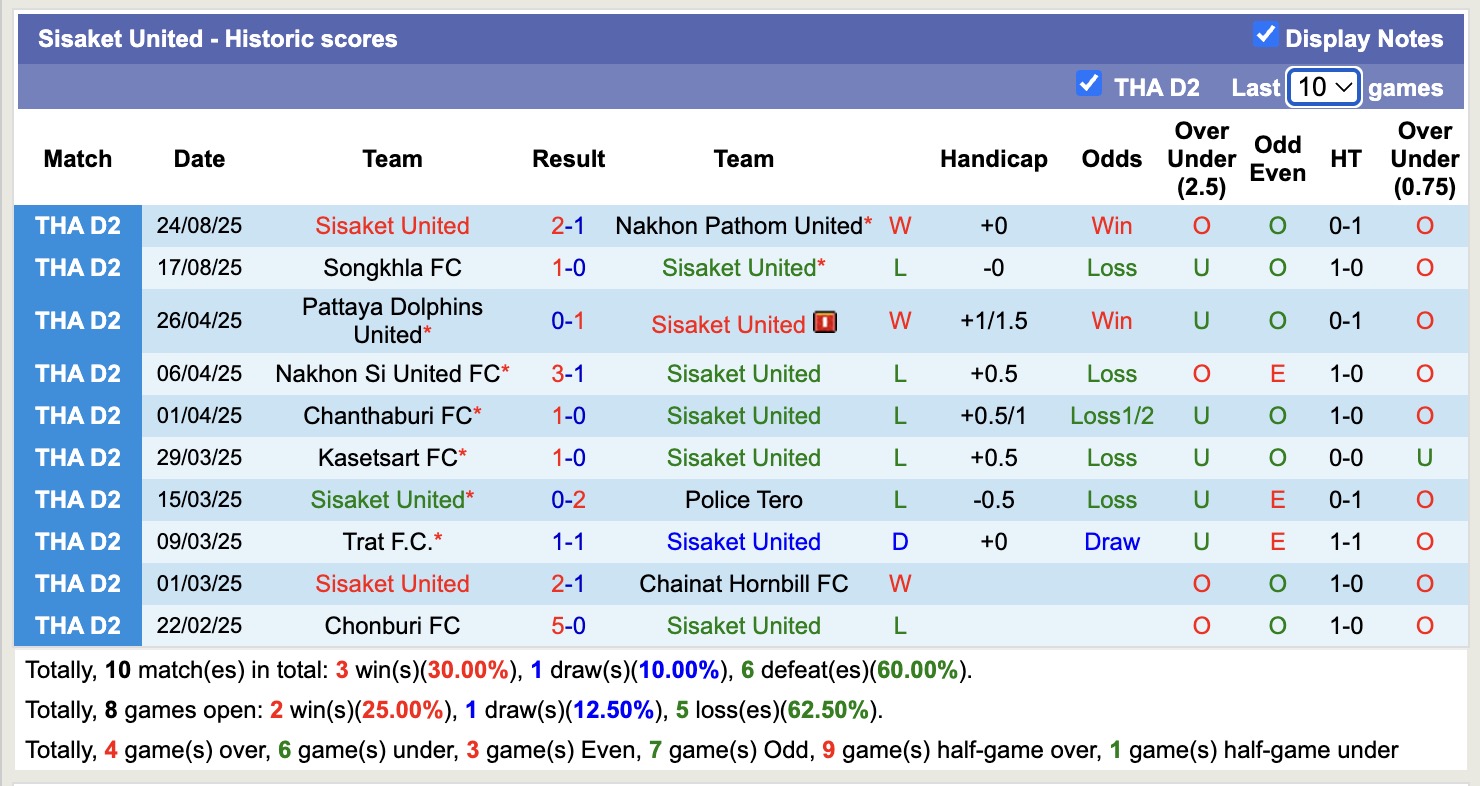Click the 1-1 draw score

568,542
